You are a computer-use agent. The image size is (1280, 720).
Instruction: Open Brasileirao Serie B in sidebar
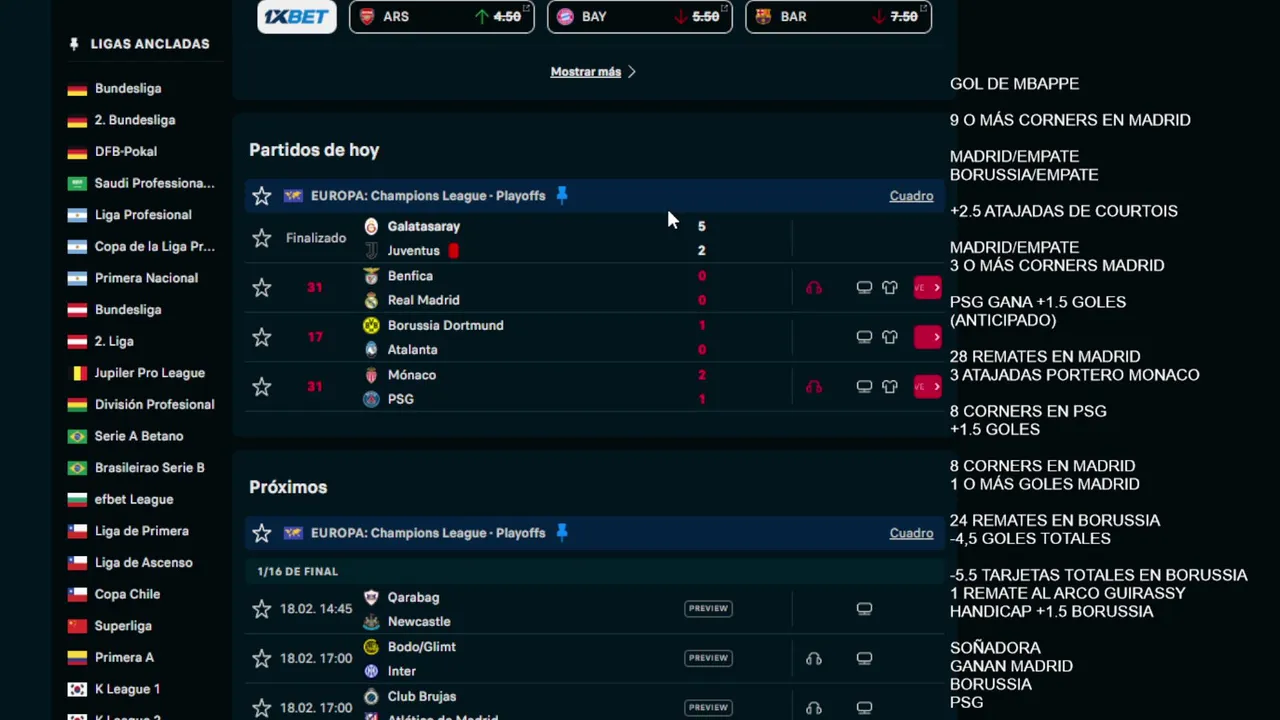coord(150,468)
